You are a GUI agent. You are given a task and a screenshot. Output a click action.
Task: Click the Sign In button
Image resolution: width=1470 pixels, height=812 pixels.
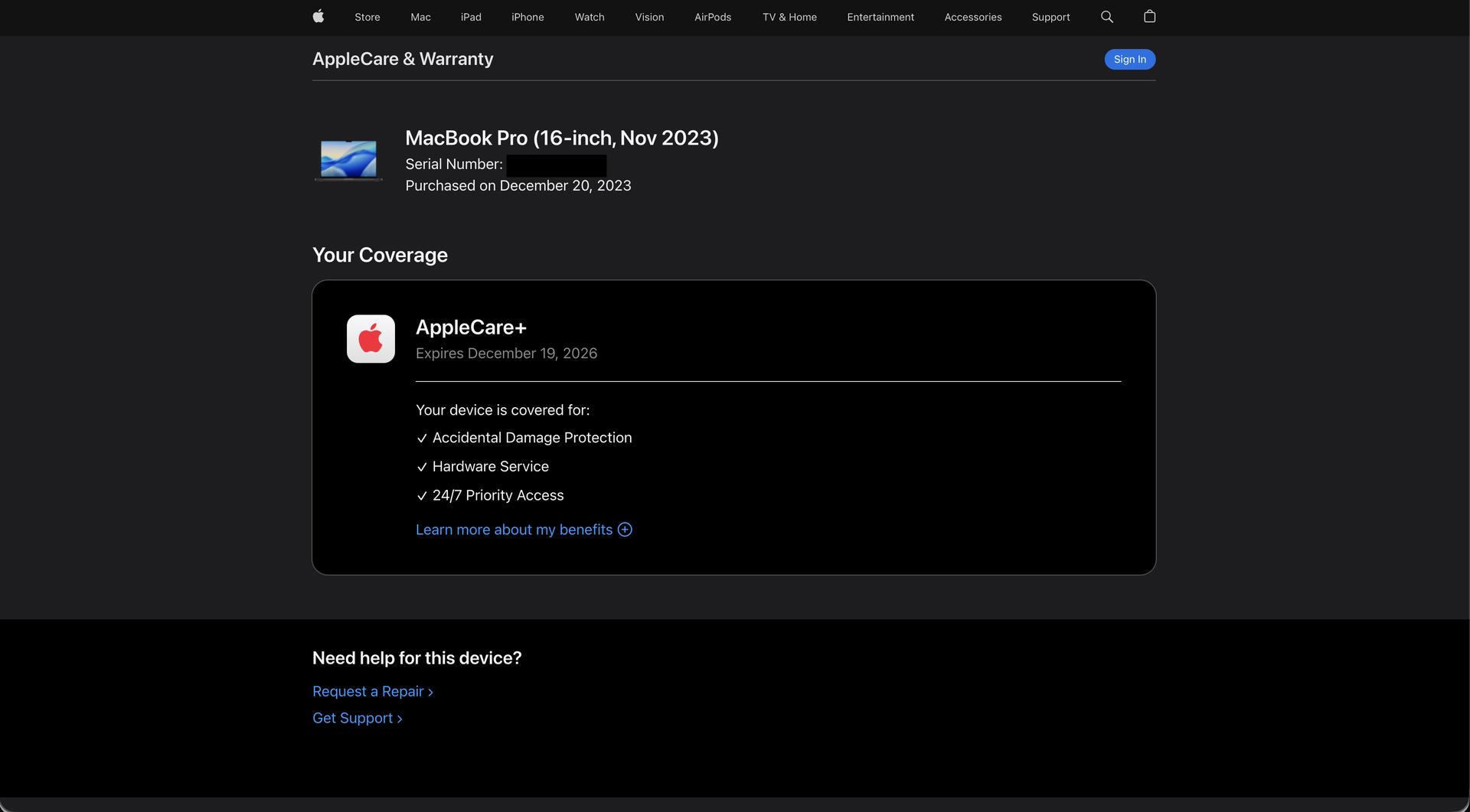point(1129,59)
